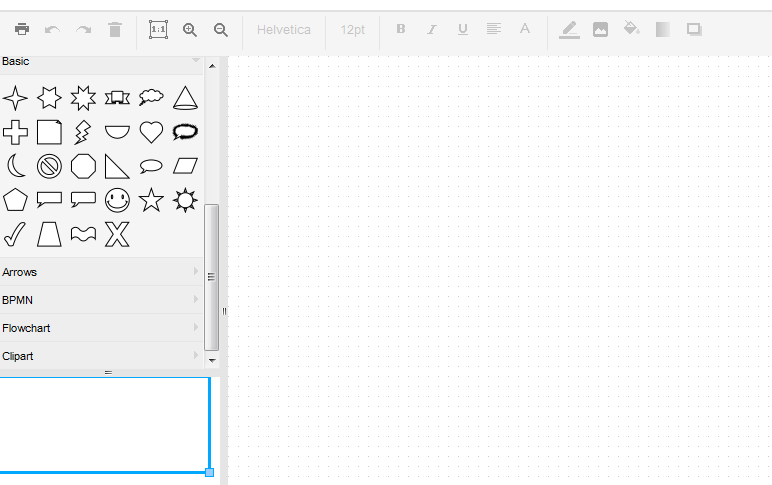Click the sidebar scrollbar down arrow
Viewport: 772px width, 485px height.
[x=212, y=360]
